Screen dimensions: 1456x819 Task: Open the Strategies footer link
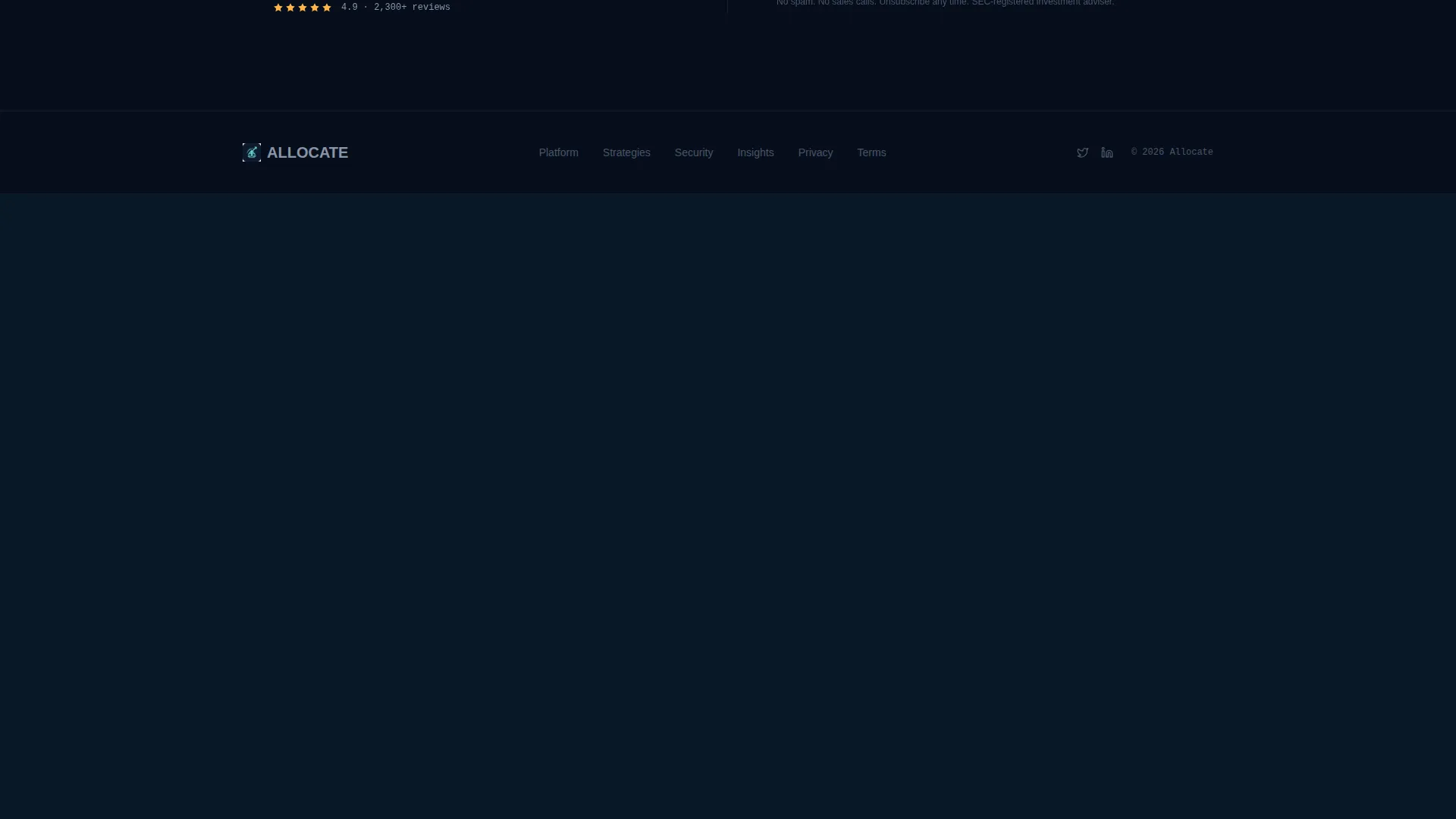[626, 152]
